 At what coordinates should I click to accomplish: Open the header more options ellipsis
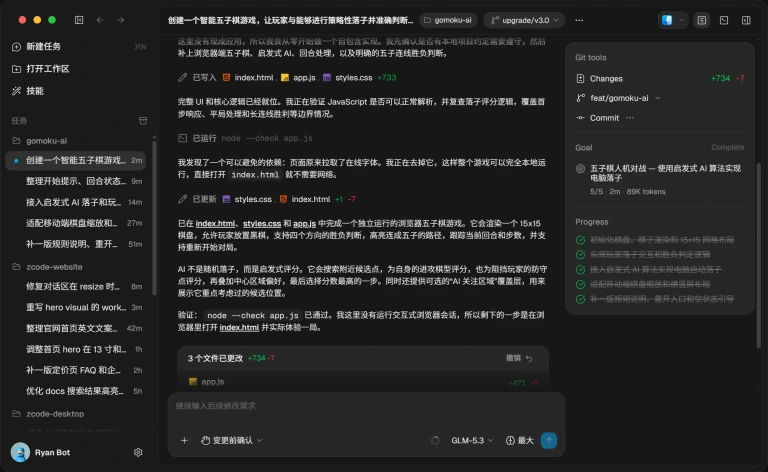[579, 20]
